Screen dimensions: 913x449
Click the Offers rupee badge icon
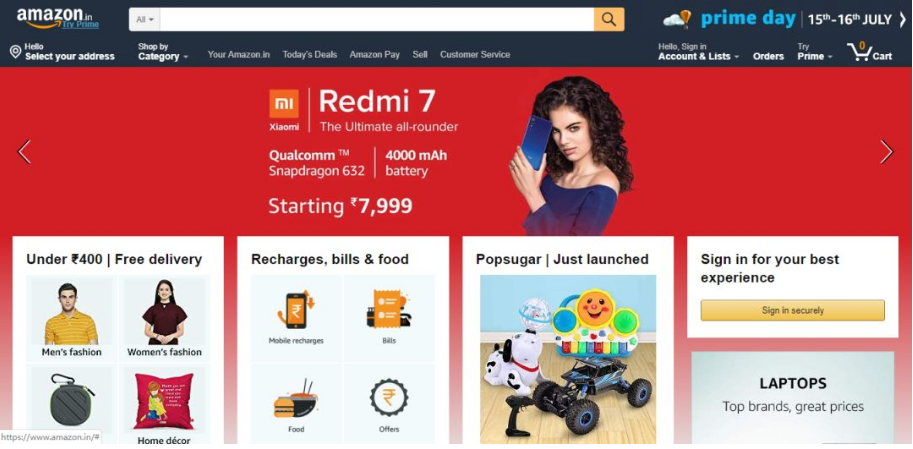tap(388, 398)
